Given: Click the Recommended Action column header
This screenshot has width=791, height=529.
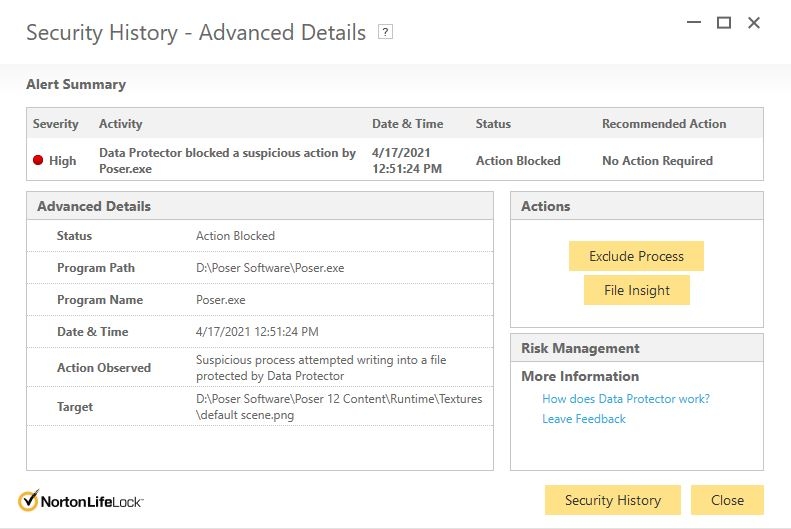Looking at the screenshot, I should 663,124.
